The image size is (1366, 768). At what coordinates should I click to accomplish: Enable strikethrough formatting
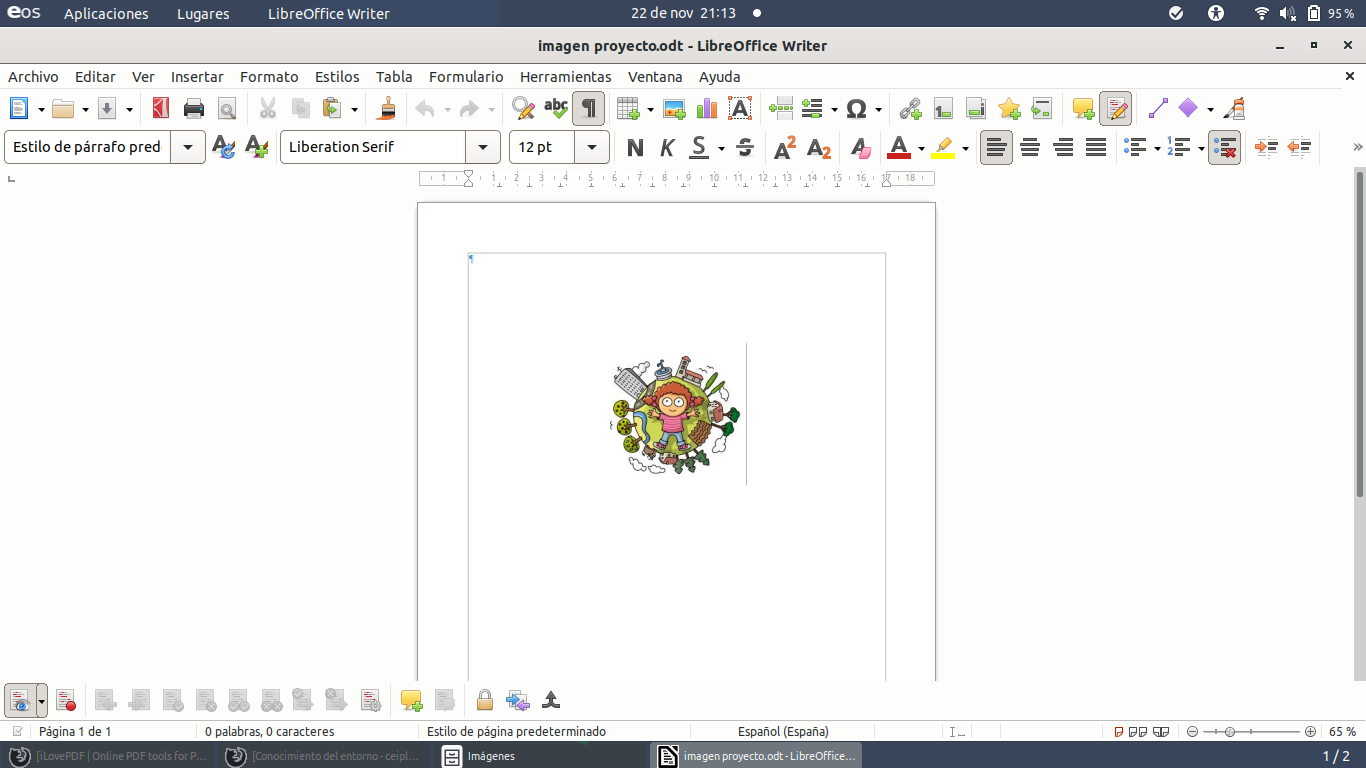click(744, 147)
